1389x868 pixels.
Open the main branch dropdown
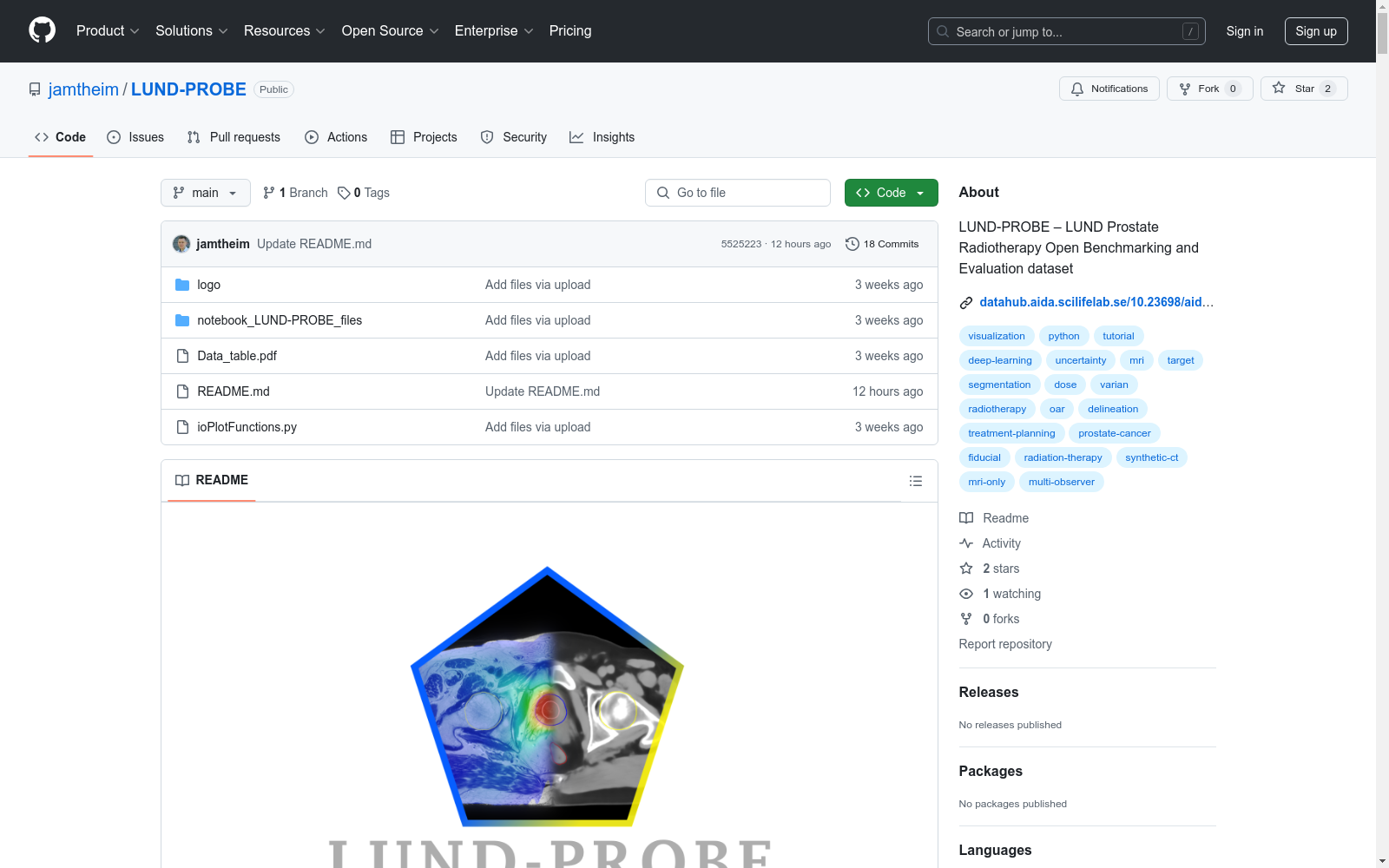(x=205, y=193)
